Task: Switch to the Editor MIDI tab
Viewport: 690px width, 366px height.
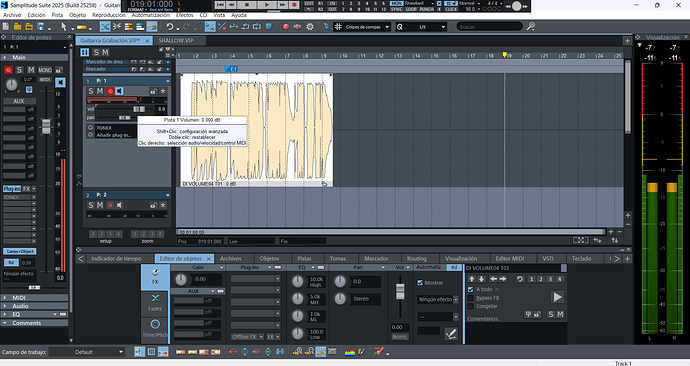Action: coord(509,259)
